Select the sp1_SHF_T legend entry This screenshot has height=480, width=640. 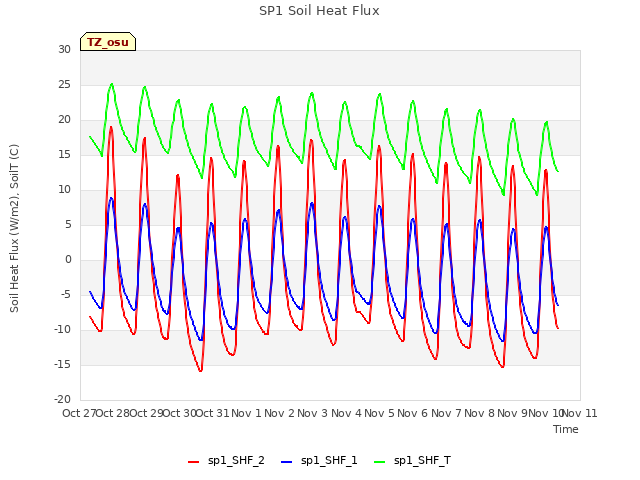coord(413,461)
